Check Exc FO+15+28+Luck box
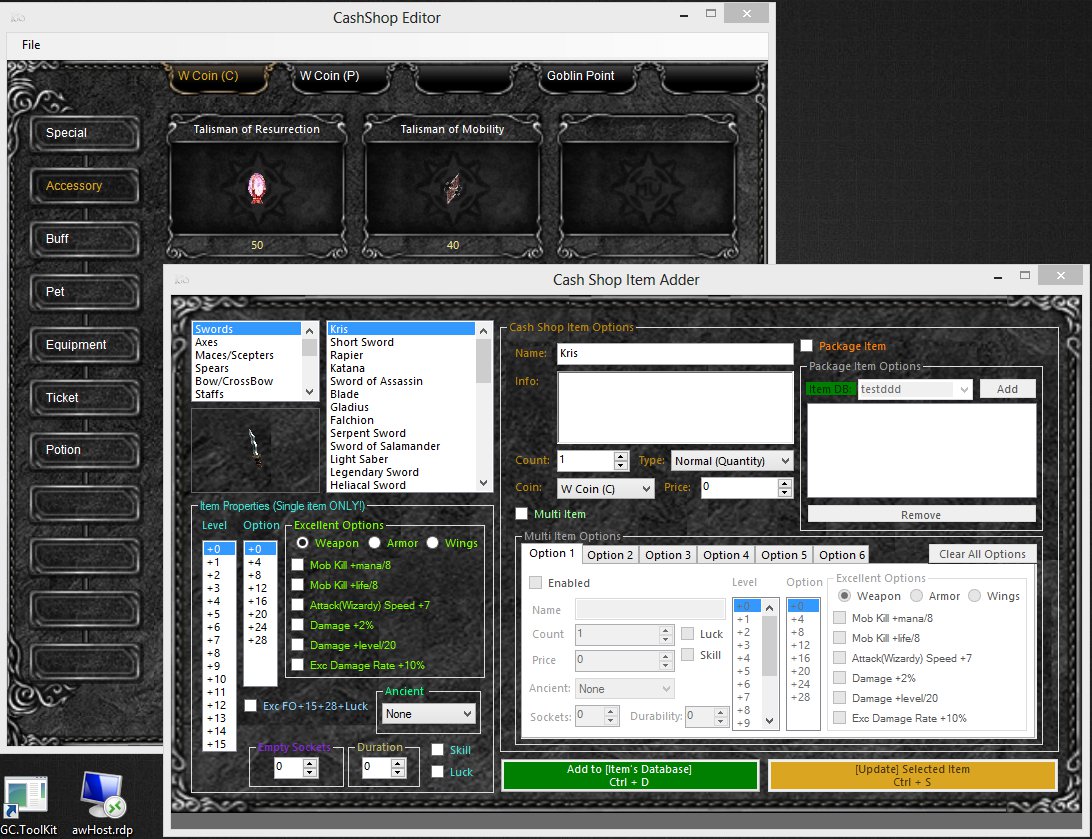 tap(251, 706)
